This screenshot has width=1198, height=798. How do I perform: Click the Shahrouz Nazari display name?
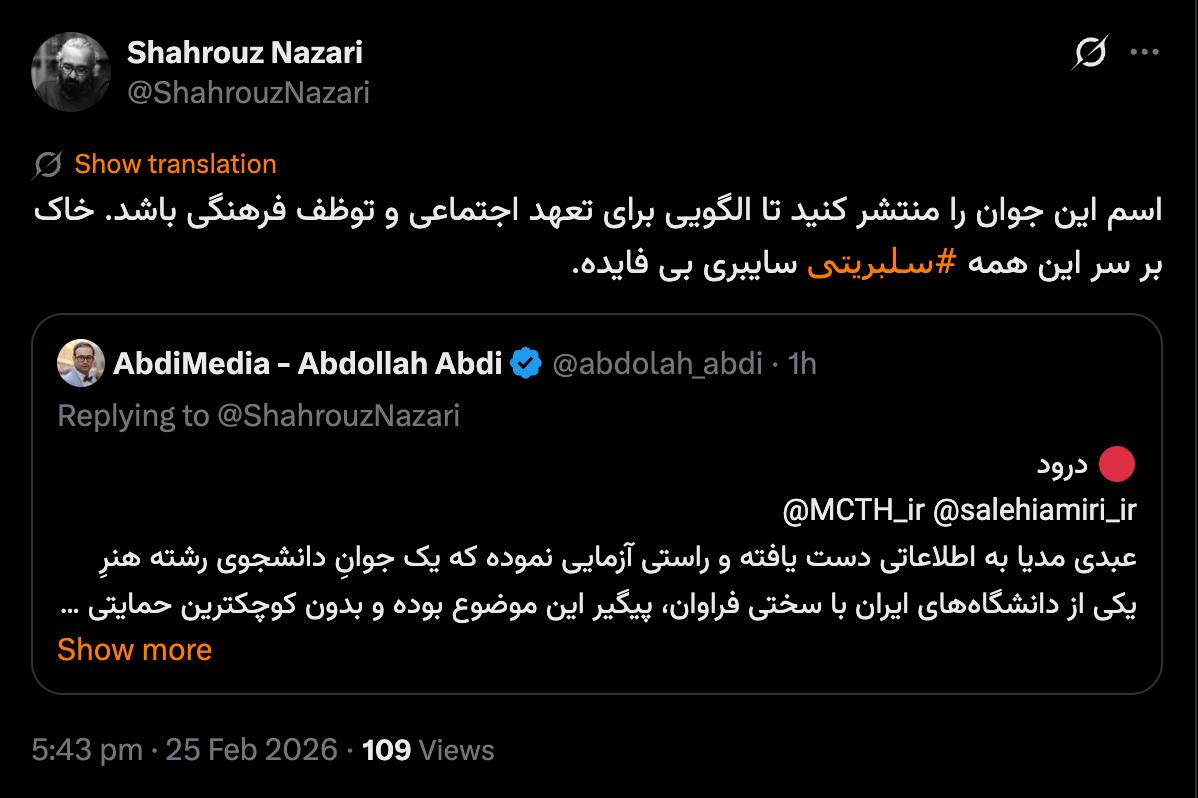[244, 52]
